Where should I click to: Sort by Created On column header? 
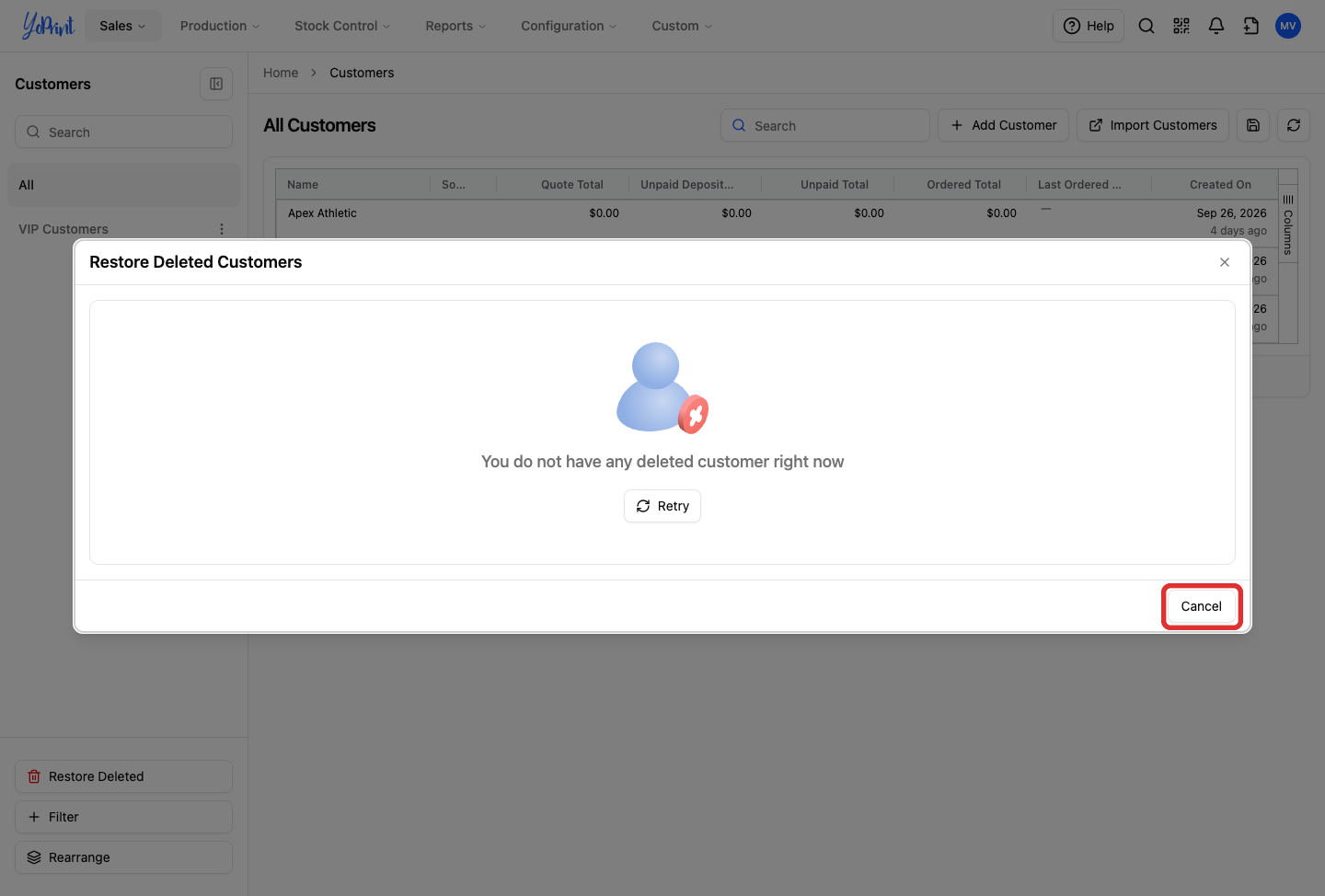coord(1215,184)
